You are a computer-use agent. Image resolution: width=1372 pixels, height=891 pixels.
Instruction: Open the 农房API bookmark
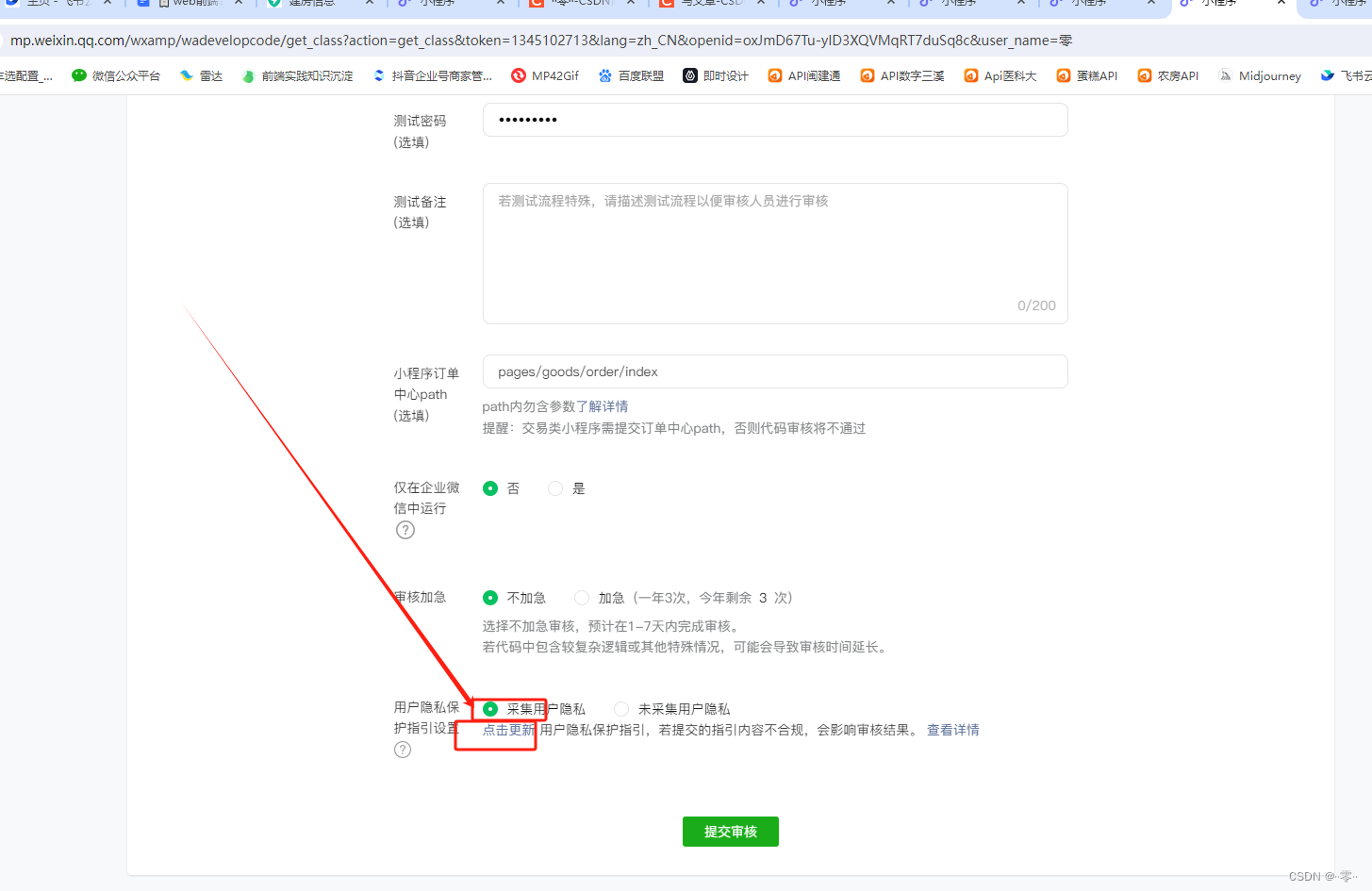pos(1167,75)
